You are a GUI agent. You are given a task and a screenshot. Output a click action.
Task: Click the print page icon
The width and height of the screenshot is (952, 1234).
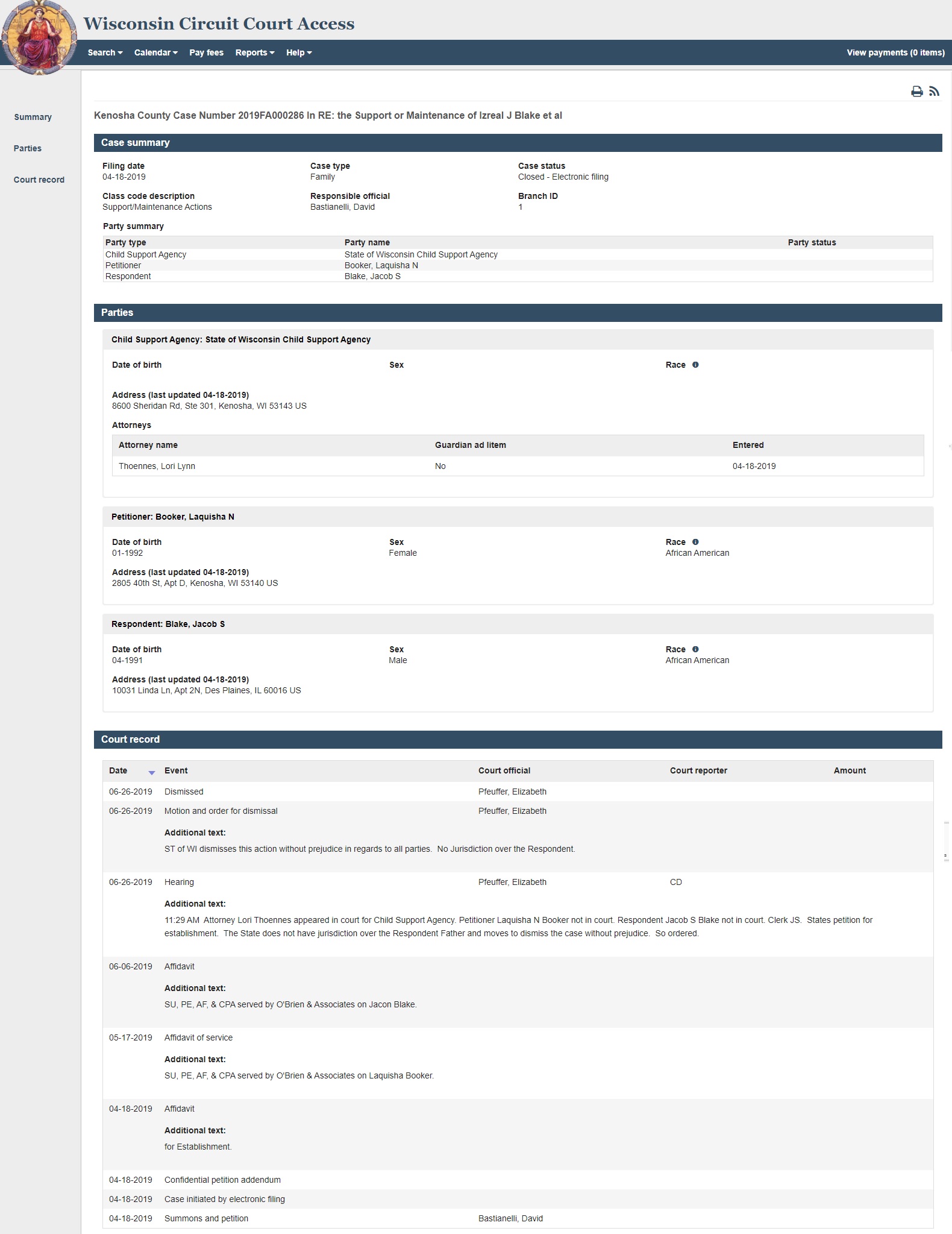[x=916, y=92]
